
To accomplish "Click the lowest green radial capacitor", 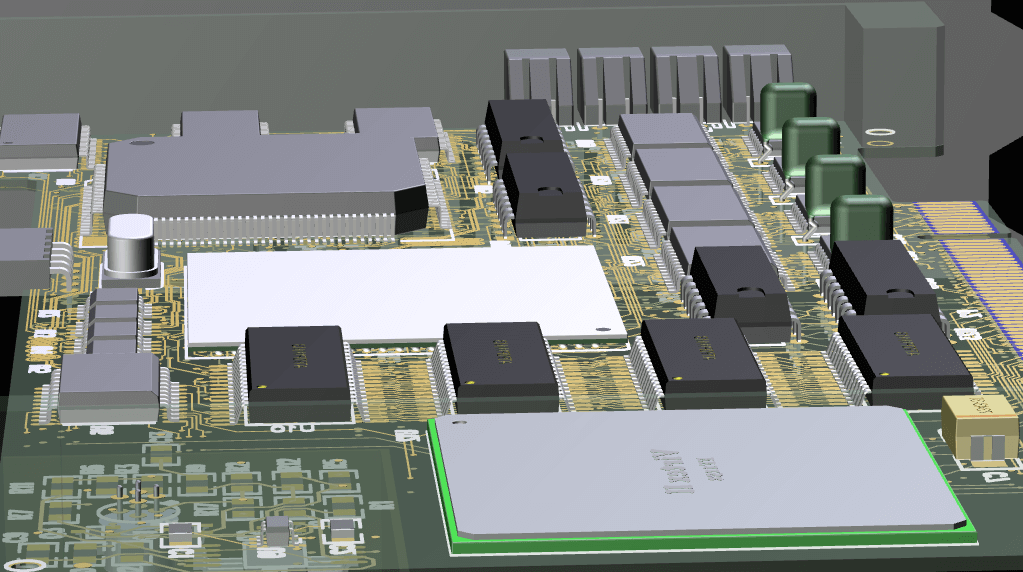I will click(x=860, y=218).
